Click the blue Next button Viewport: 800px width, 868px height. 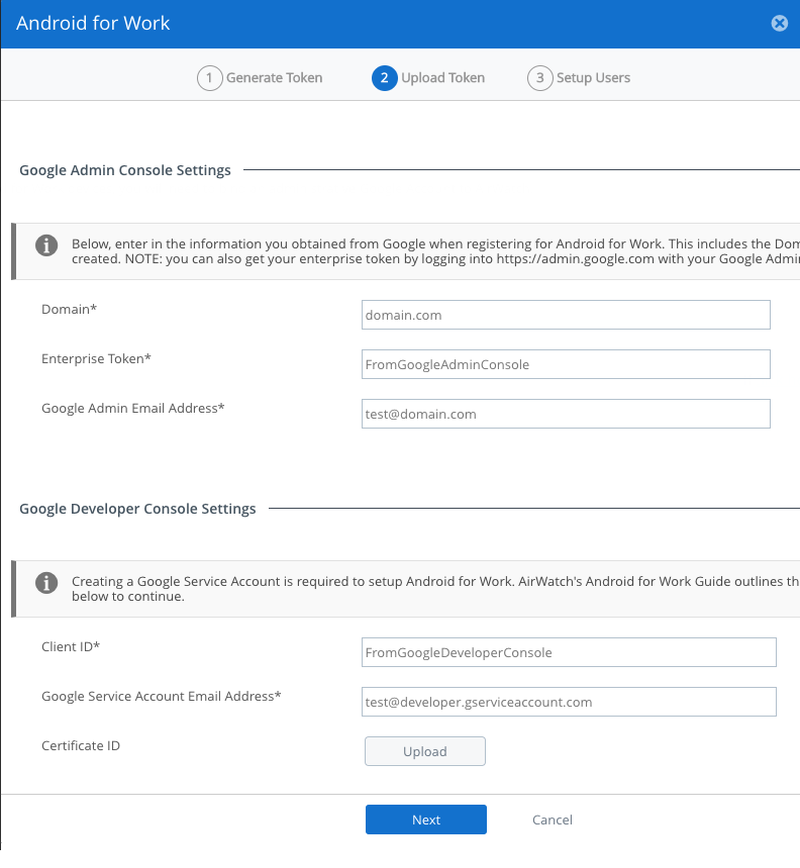pyautogui.click(x=426, y=820)
